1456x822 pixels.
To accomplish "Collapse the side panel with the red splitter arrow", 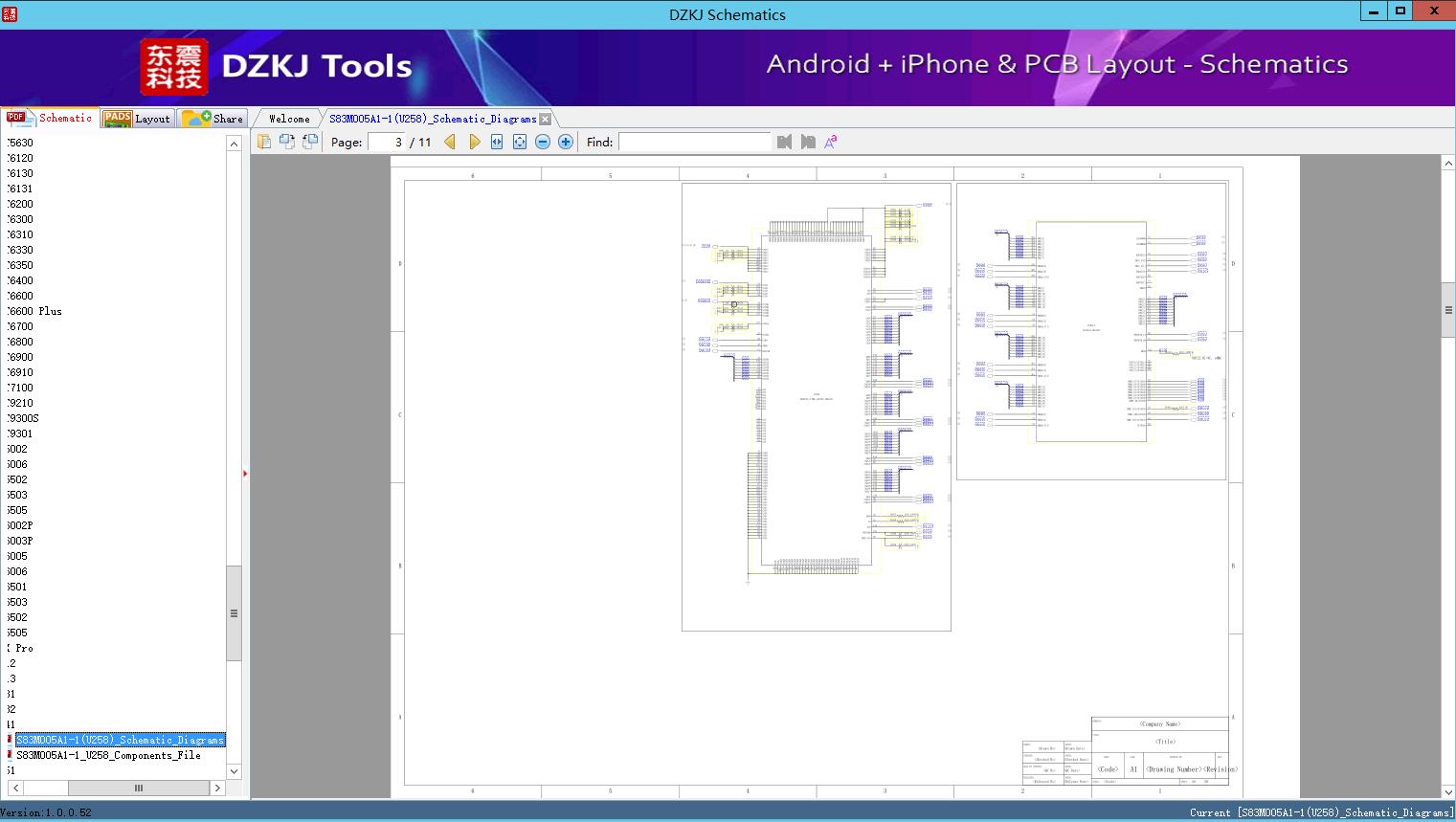I will point(245,474).
